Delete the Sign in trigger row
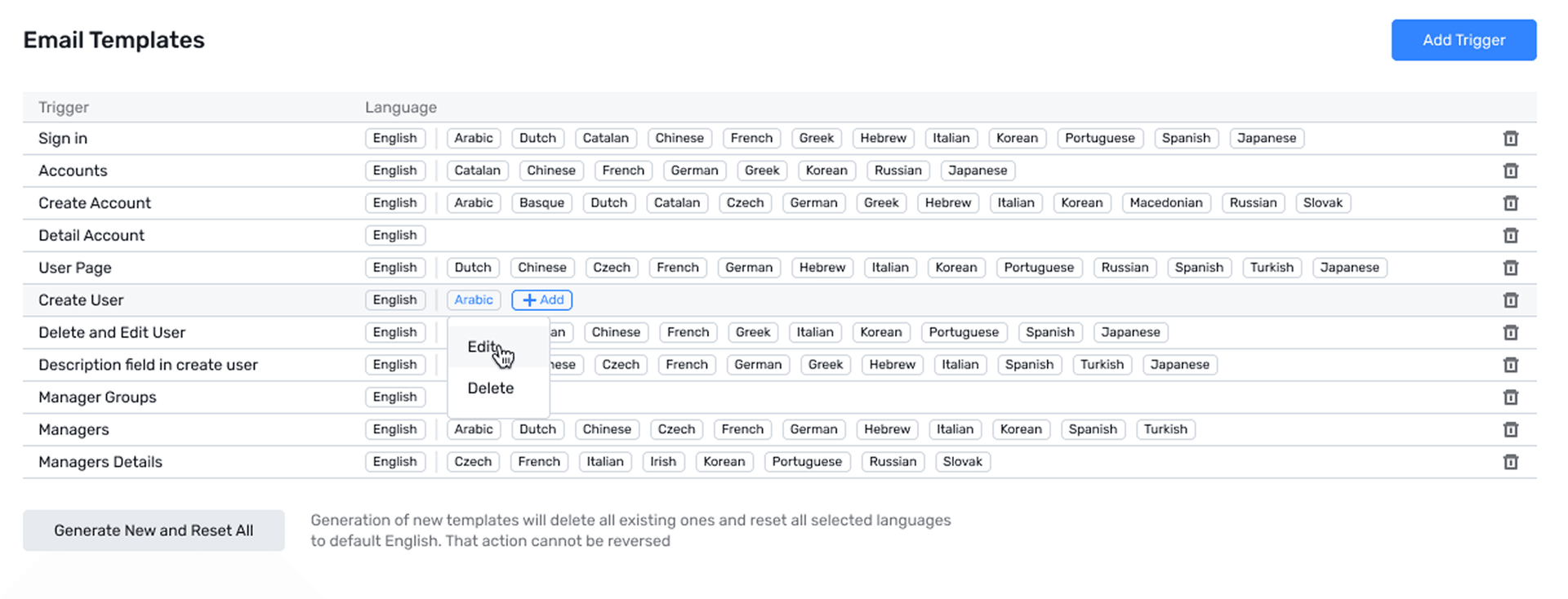 (1510, 139)
